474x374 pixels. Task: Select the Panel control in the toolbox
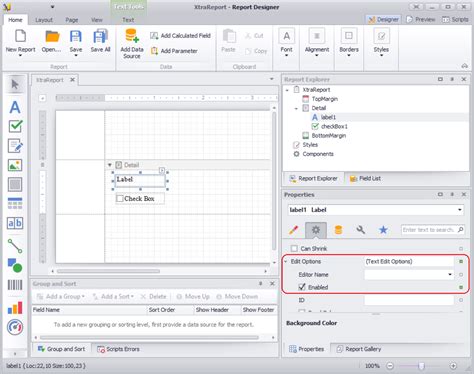point(15,184)
